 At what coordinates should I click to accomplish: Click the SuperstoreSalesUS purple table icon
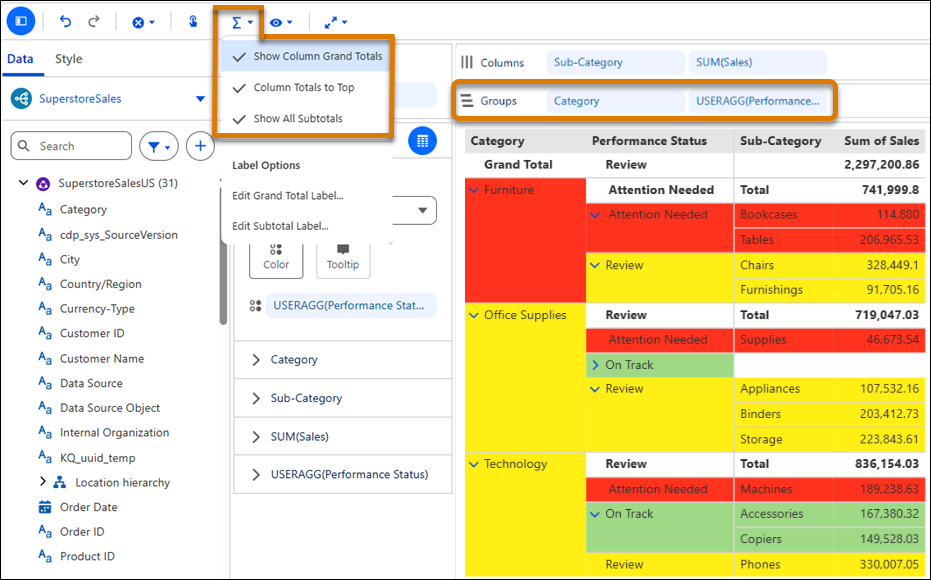[43, 183]
